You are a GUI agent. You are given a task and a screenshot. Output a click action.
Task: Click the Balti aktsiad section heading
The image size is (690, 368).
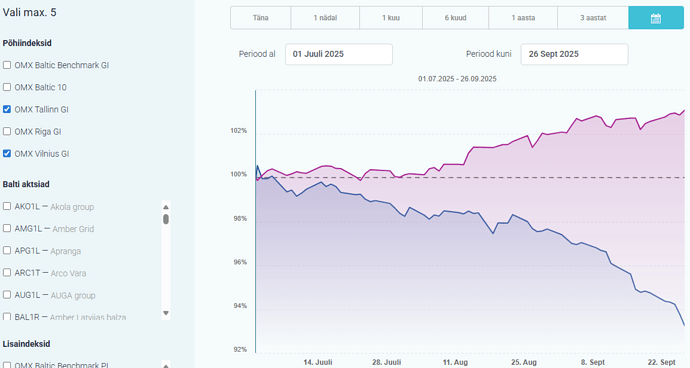26,184
